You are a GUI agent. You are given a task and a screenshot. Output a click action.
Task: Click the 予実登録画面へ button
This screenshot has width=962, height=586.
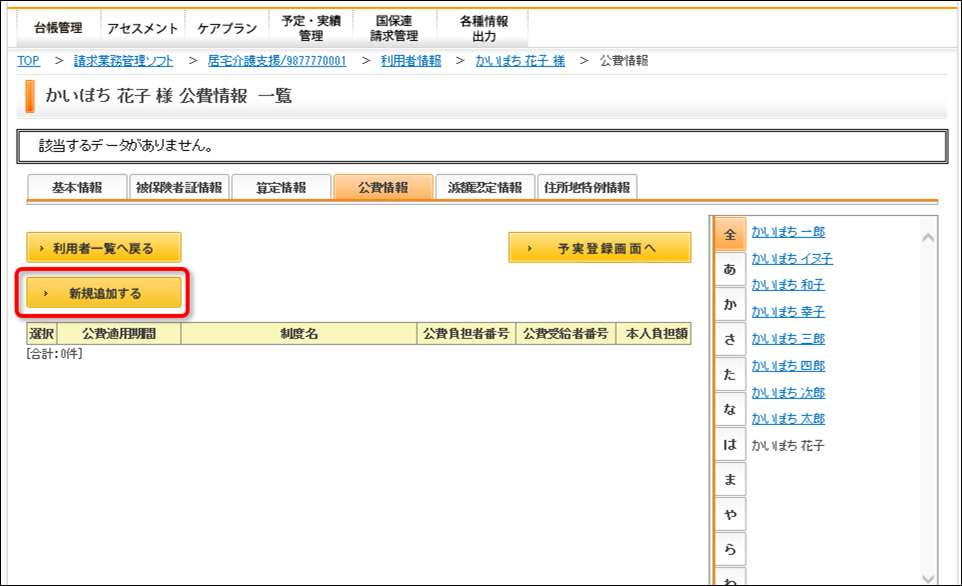[600, 248]
